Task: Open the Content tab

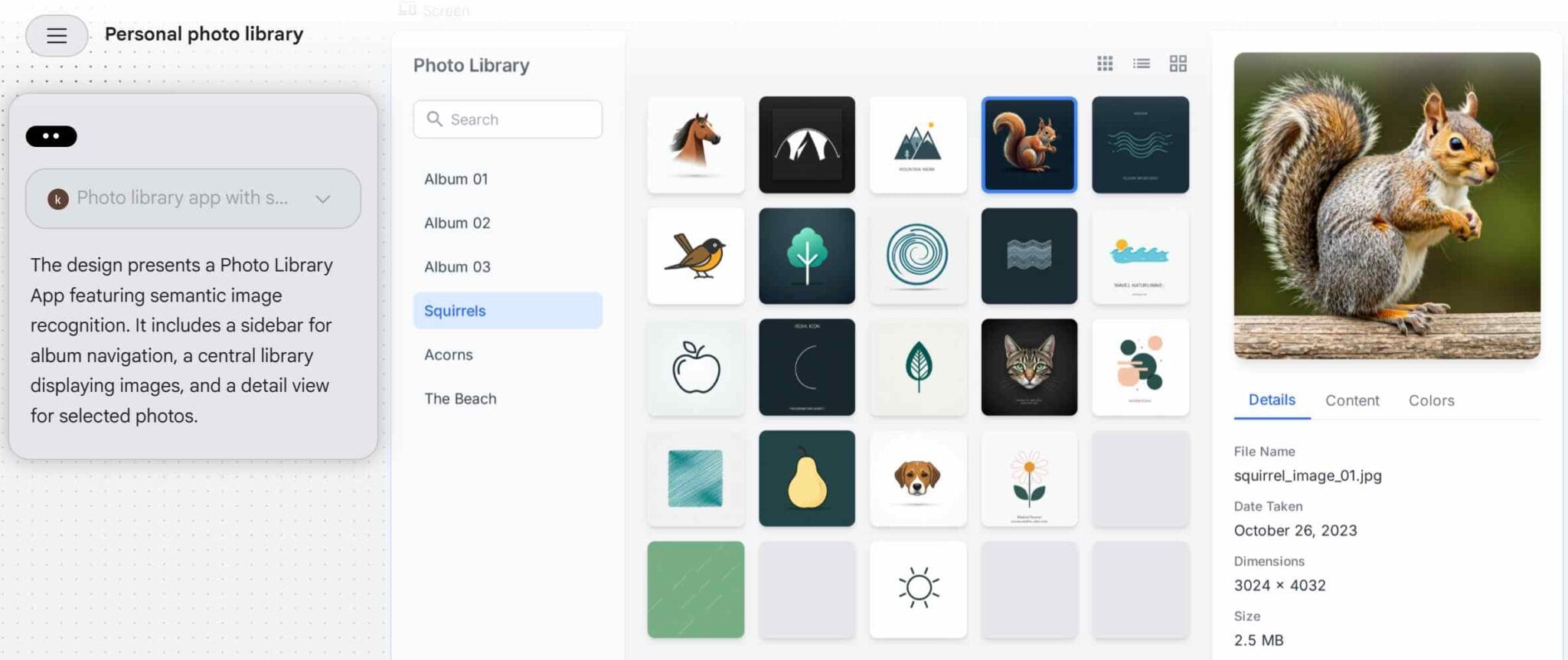Action: click(1352, 400)
